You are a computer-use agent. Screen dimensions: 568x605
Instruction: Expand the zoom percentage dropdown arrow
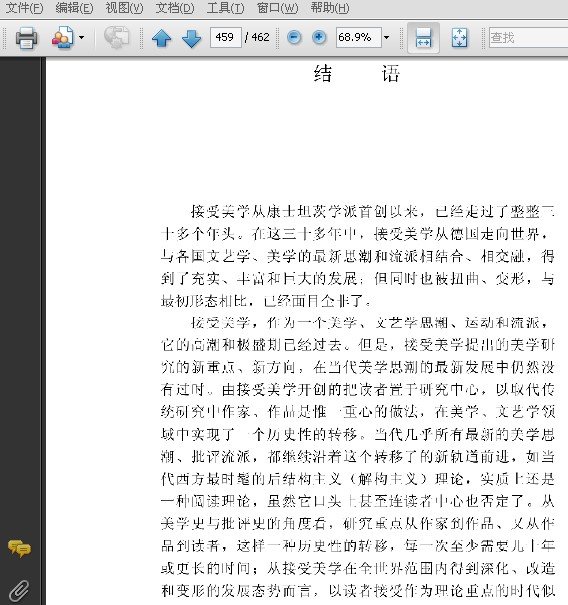click(386, 37)
